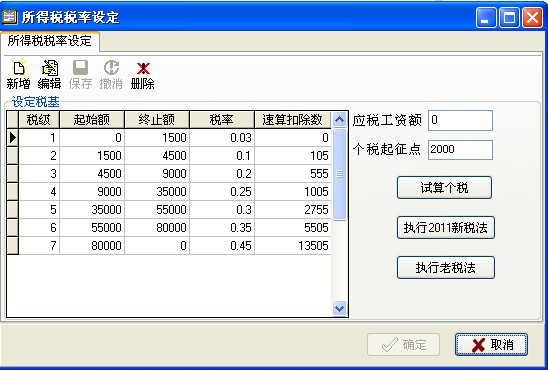Image resolution: width=548 pixels, height=370 pixels.
Task: Click the 保存 (save) toolbar icon
Action: pos(80,74)
